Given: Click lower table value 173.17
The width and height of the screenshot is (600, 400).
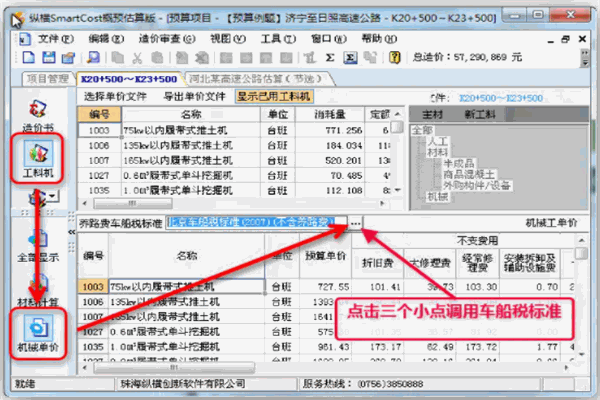Looking at the screenshot, I should point(385,347).
